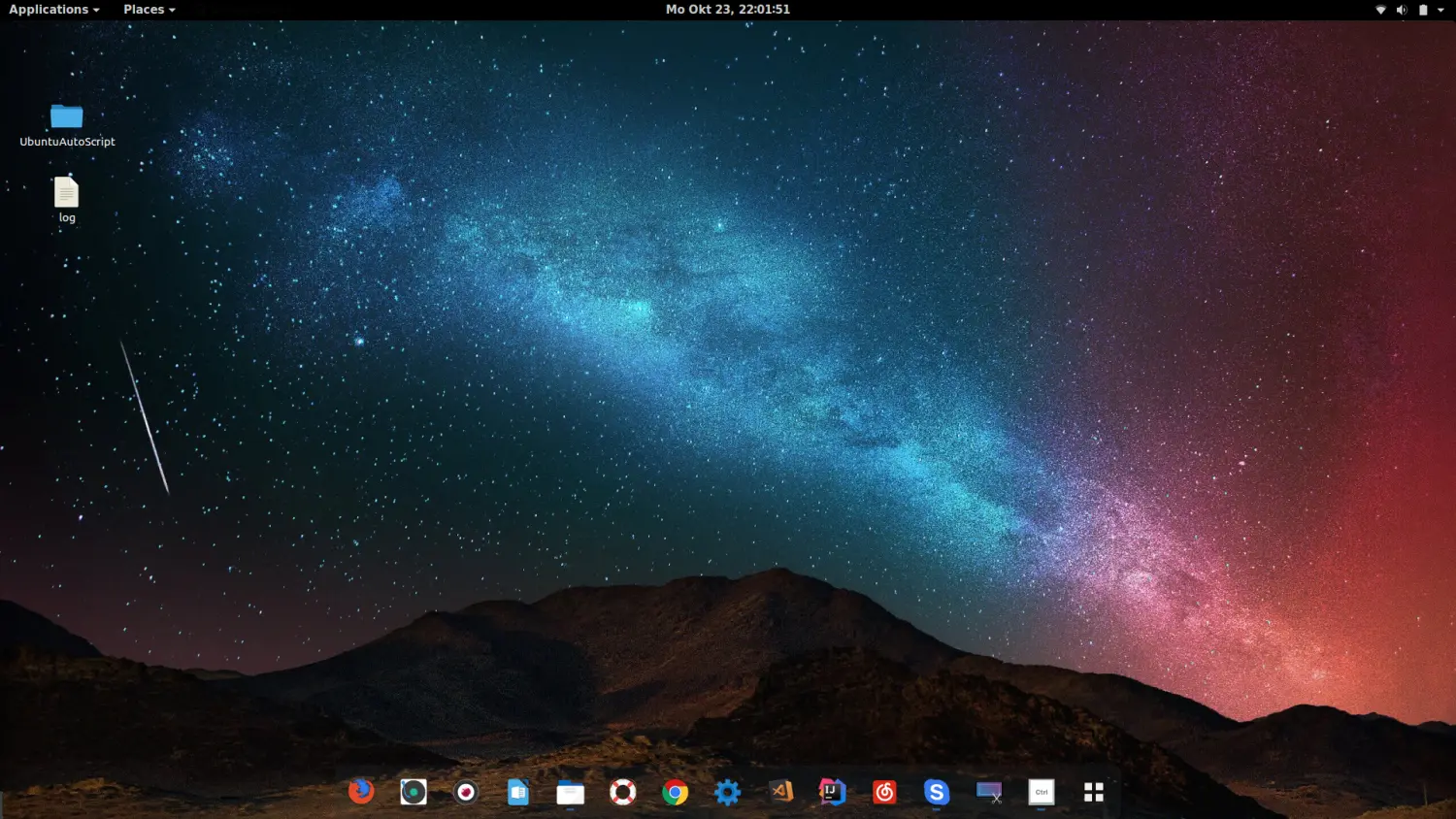Open the blue gear Settings app

point(727,792)
